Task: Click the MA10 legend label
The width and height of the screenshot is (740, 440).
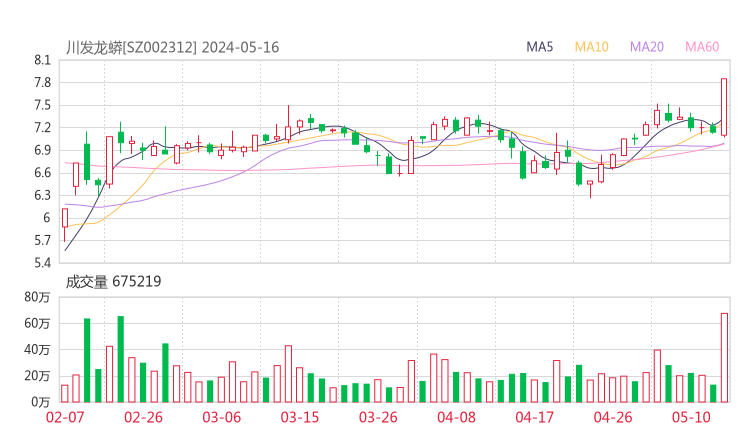Action: coord(591,47)
